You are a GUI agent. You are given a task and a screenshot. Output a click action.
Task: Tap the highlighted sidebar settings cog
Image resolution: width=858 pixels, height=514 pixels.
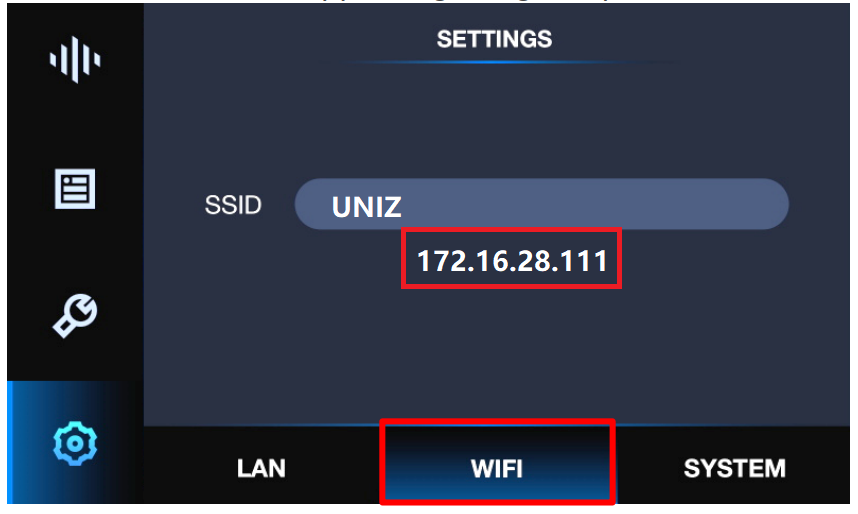coord(75,443)
